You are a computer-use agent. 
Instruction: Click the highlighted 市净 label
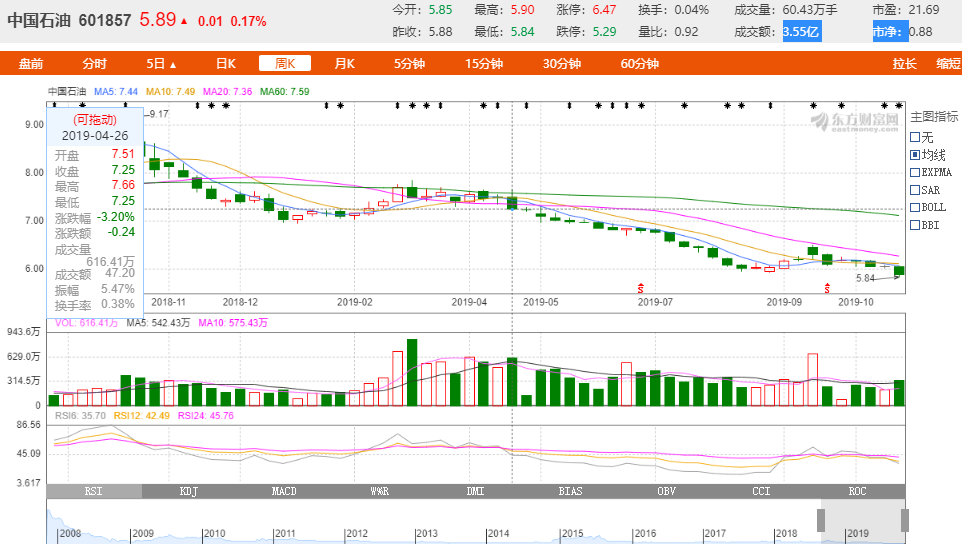890,31
